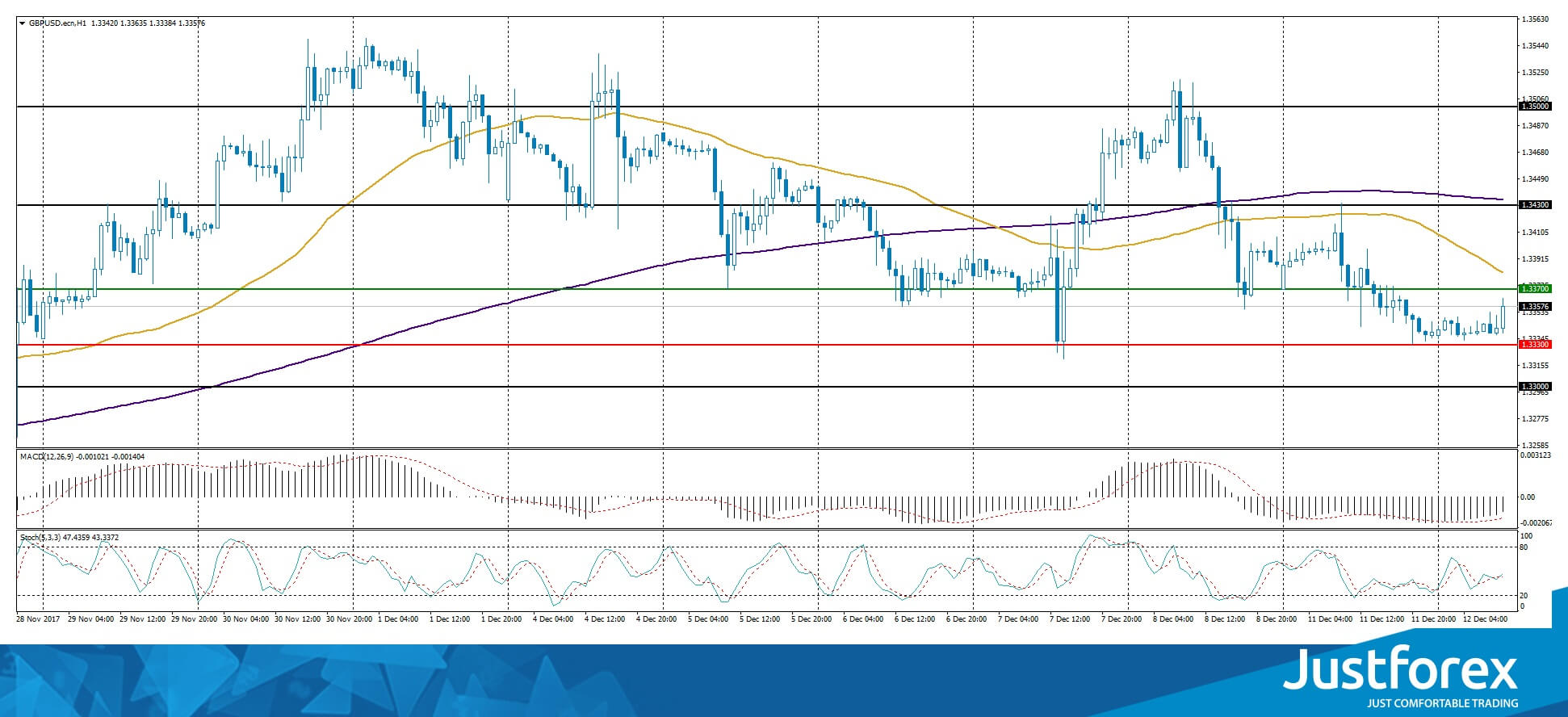Click the 7 Dec 04:00 time label
1568x717 pixels.
click(x=1018, y=619)
